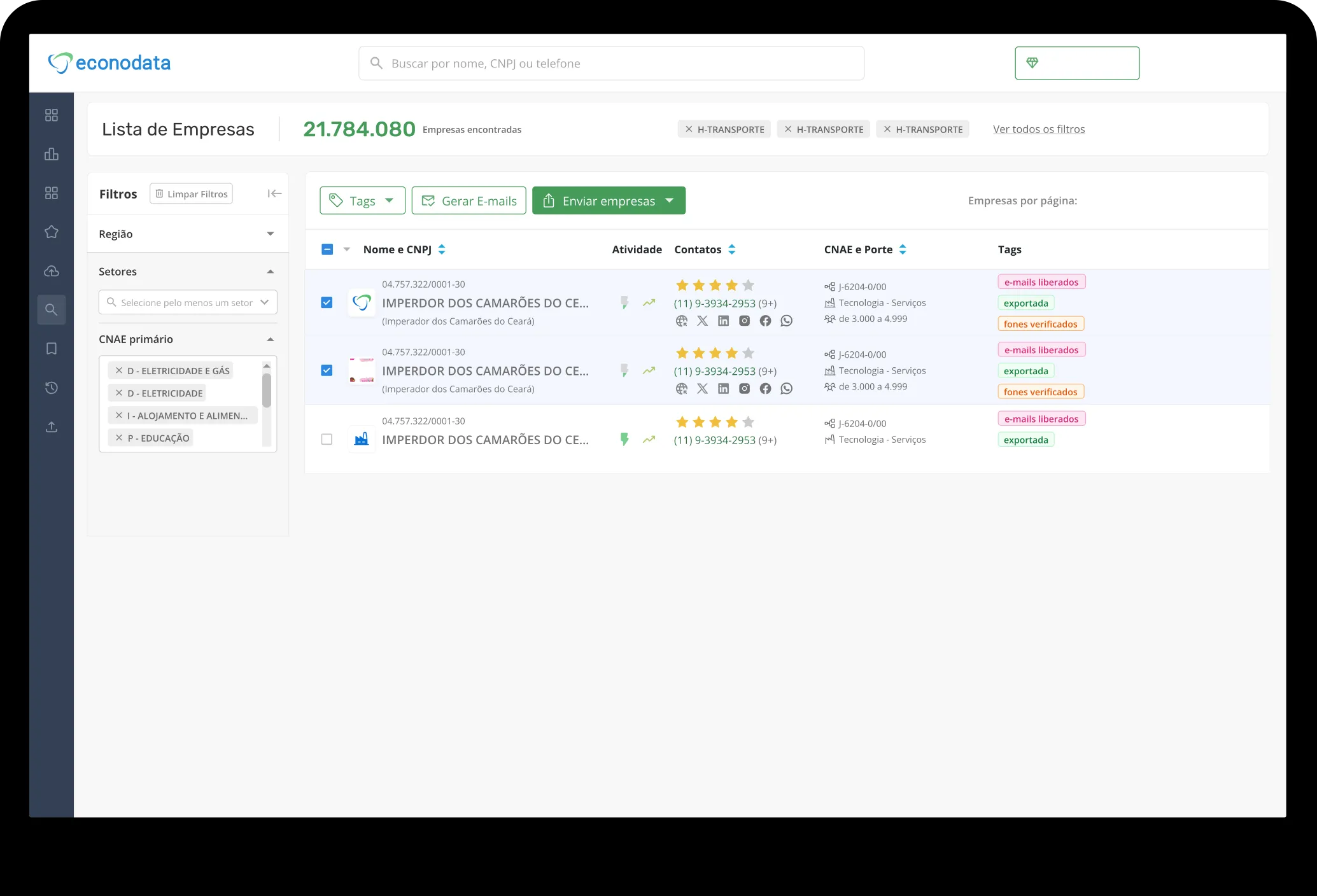Select the star favorites icon in sidebar

click(52, 232)
